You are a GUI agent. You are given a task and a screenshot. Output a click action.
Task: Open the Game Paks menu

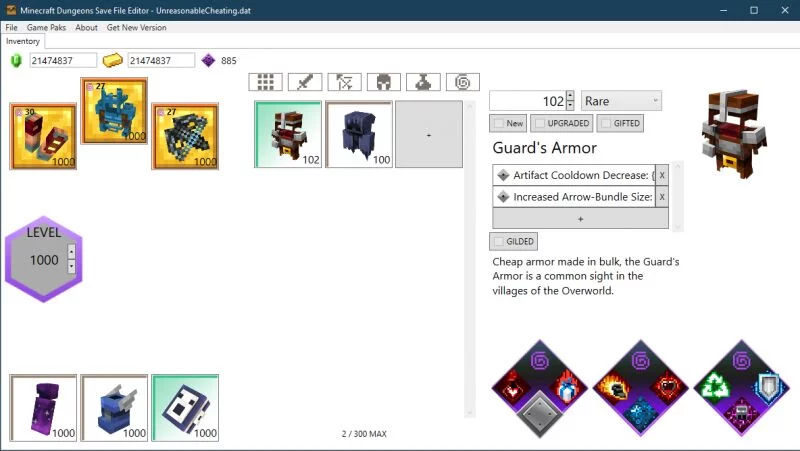pyautogui.click(x=46, y=28)
